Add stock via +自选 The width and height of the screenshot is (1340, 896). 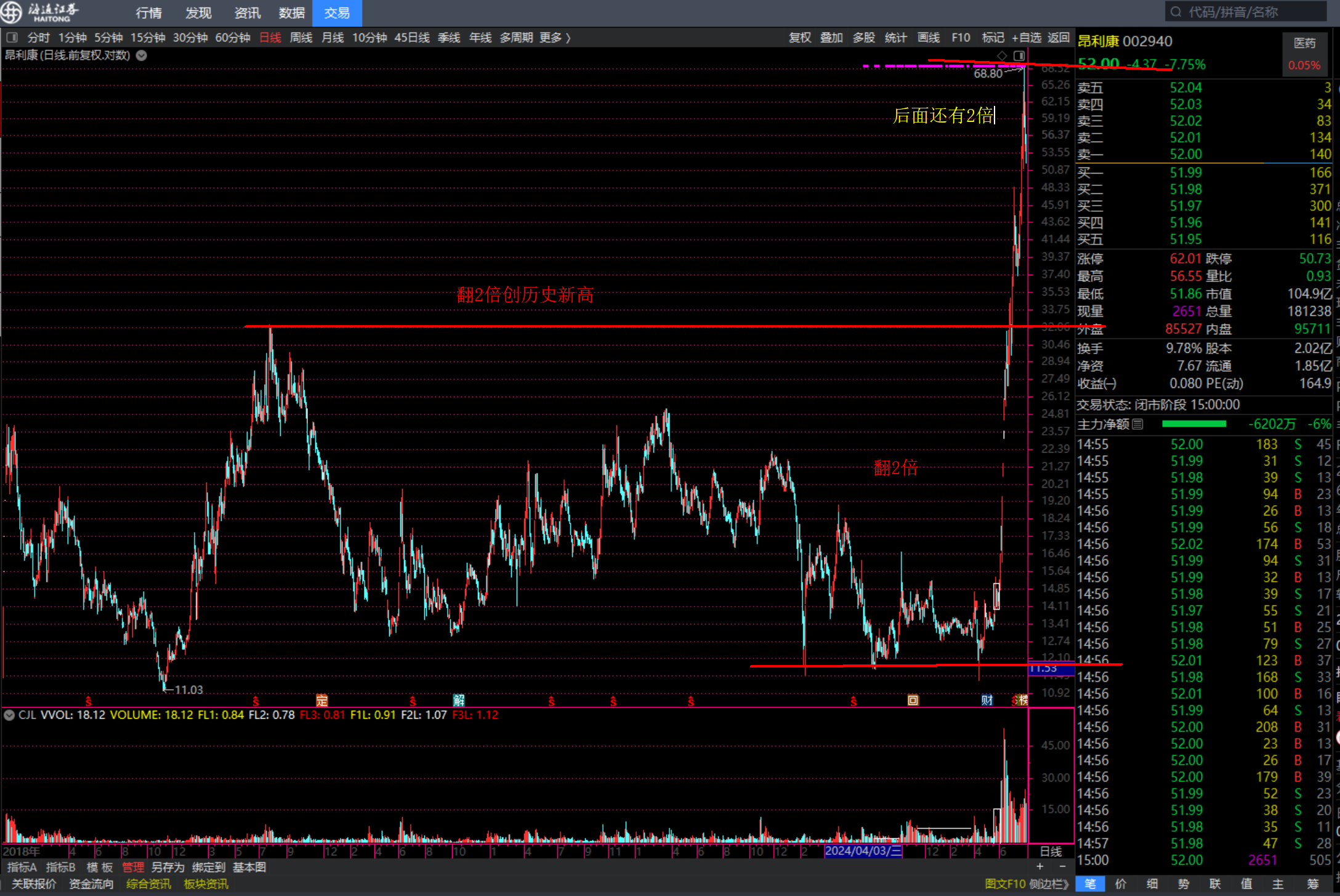[x=1027, y=38]
